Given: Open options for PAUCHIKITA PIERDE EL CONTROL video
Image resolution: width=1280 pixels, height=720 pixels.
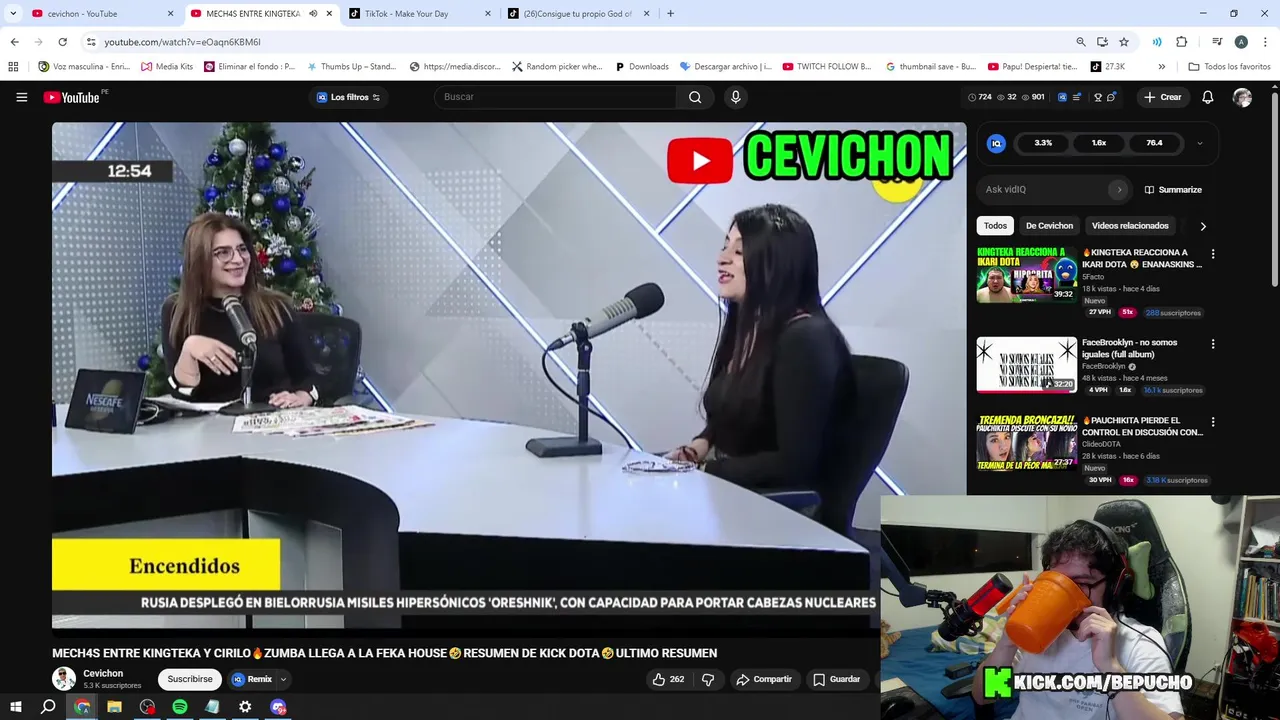Looking at the screenshot, I should pyautogui.click(x=1213, y=422).
